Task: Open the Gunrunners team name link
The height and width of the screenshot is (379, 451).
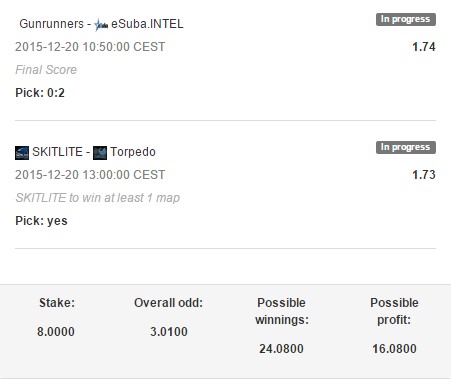Action: [x=52, y=24]
